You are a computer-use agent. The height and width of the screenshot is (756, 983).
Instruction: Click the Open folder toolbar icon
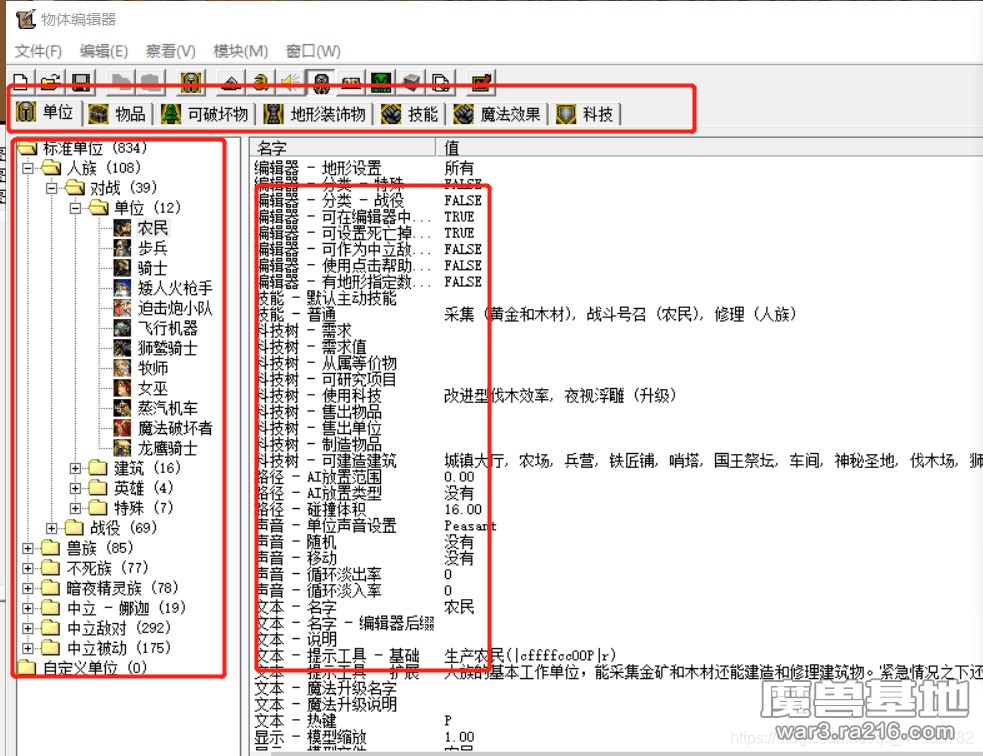[50, 83]
